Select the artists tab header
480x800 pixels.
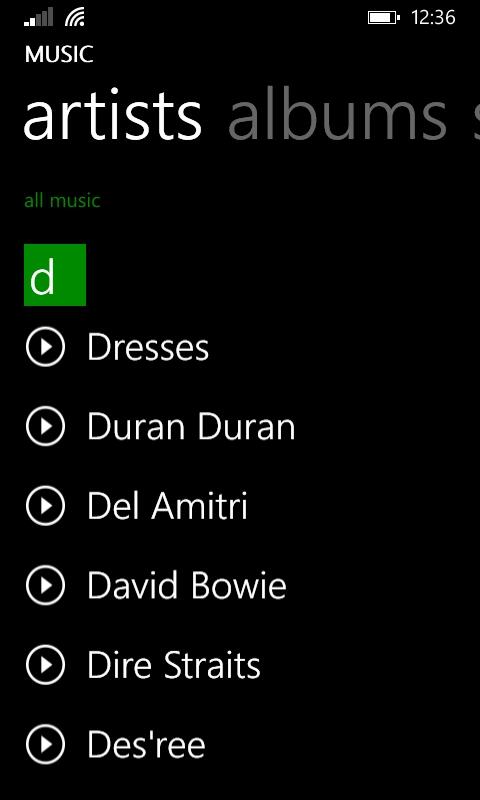point(113,116)
